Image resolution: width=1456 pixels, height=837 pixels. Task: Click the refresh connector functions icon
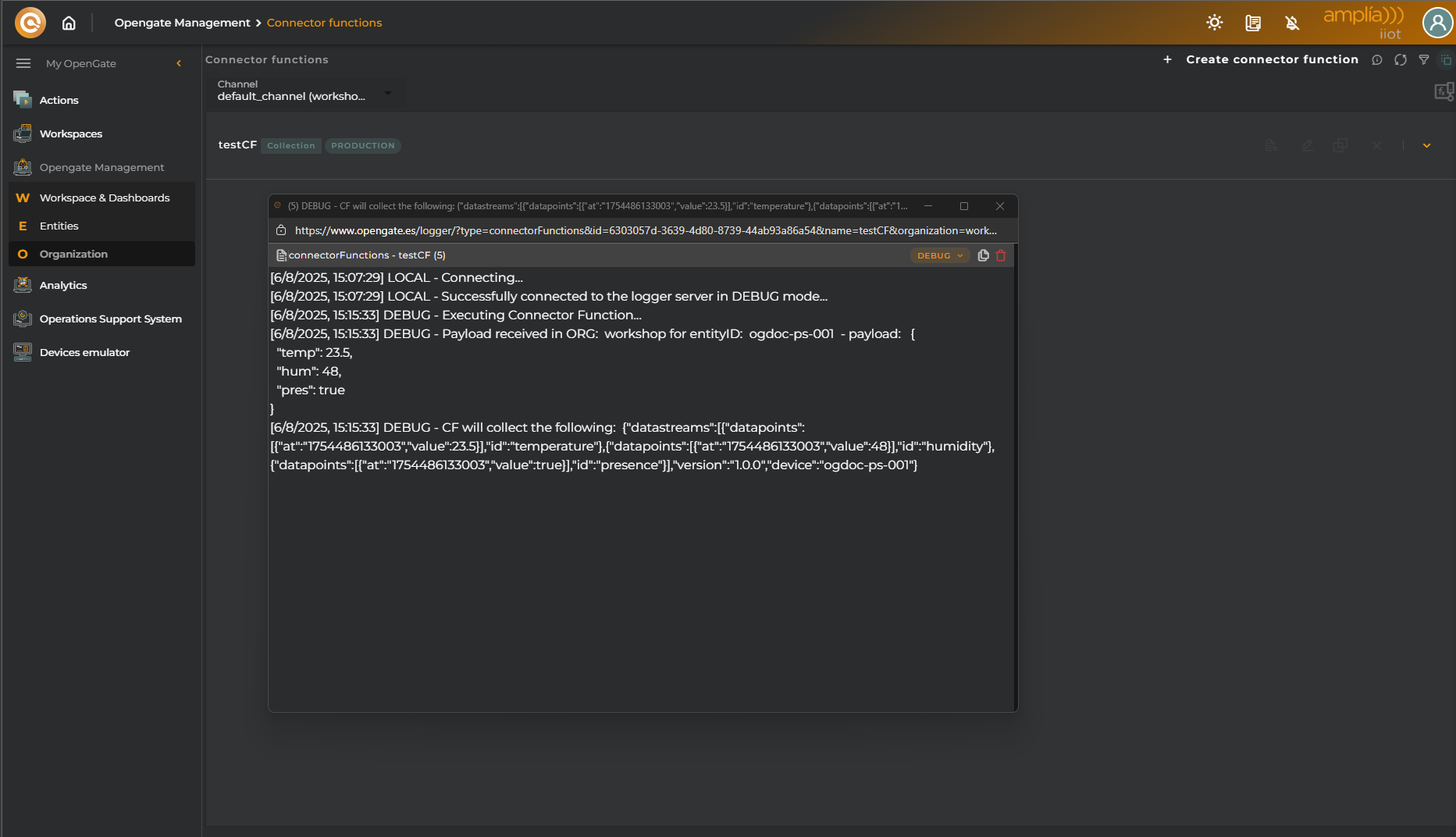click(1401, 60)
